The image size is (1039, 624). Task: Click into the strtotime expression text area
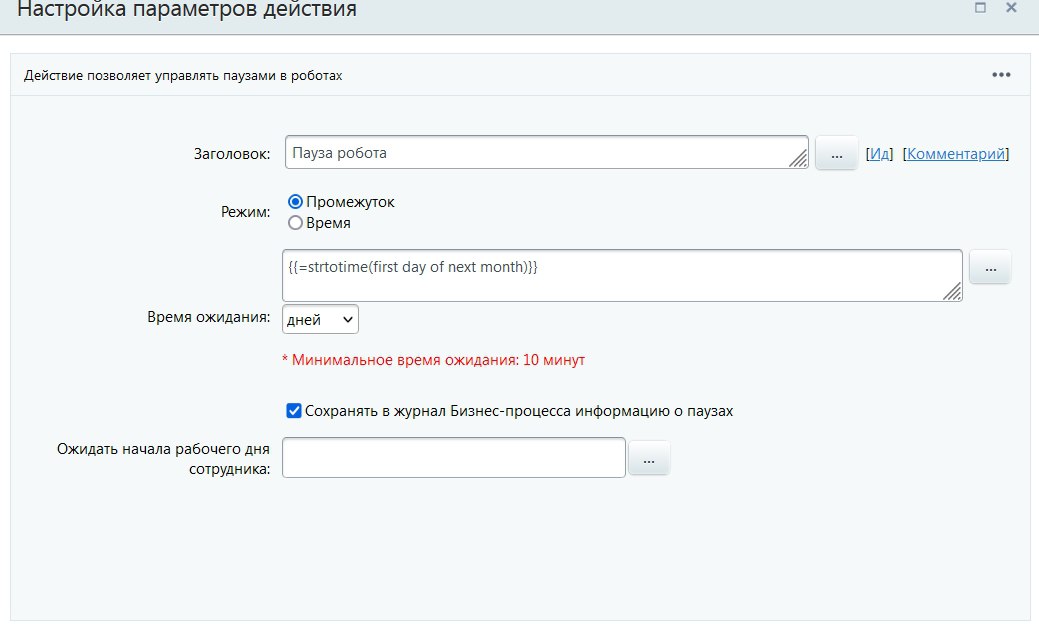coord(620,275)
